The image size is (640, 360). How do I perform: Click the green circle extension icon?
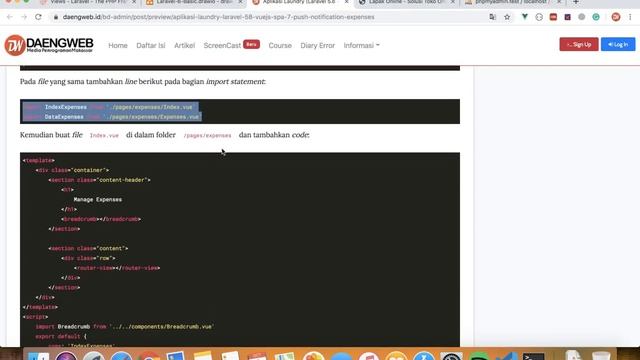pos(596,17)
